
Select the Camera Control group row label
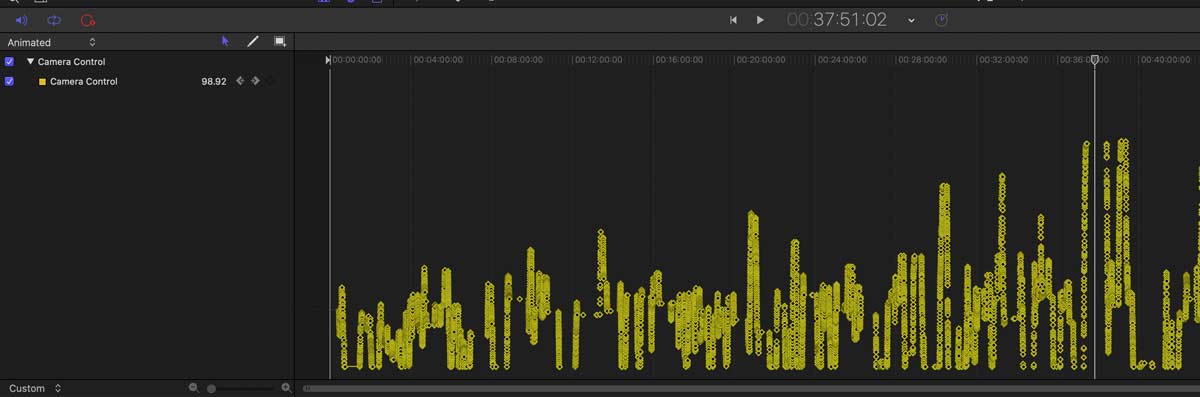click(72, 62)
